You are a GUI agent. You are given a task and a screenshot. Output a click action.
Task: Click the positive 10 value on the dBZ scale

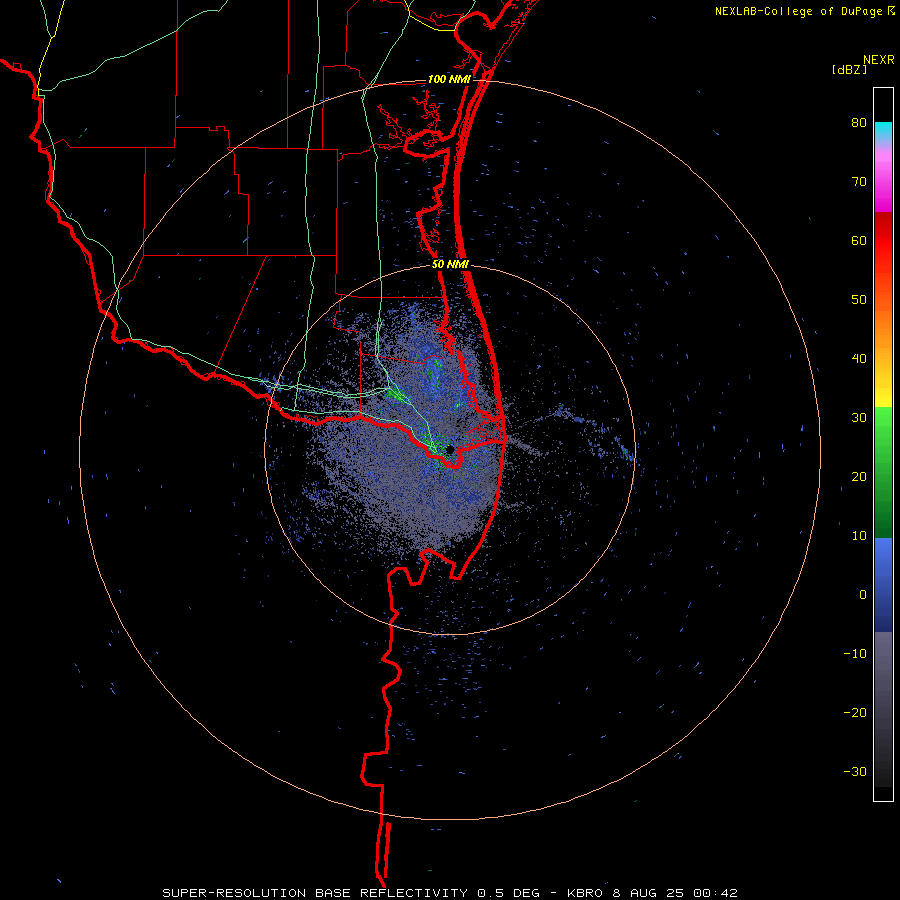tap(859, 536)
